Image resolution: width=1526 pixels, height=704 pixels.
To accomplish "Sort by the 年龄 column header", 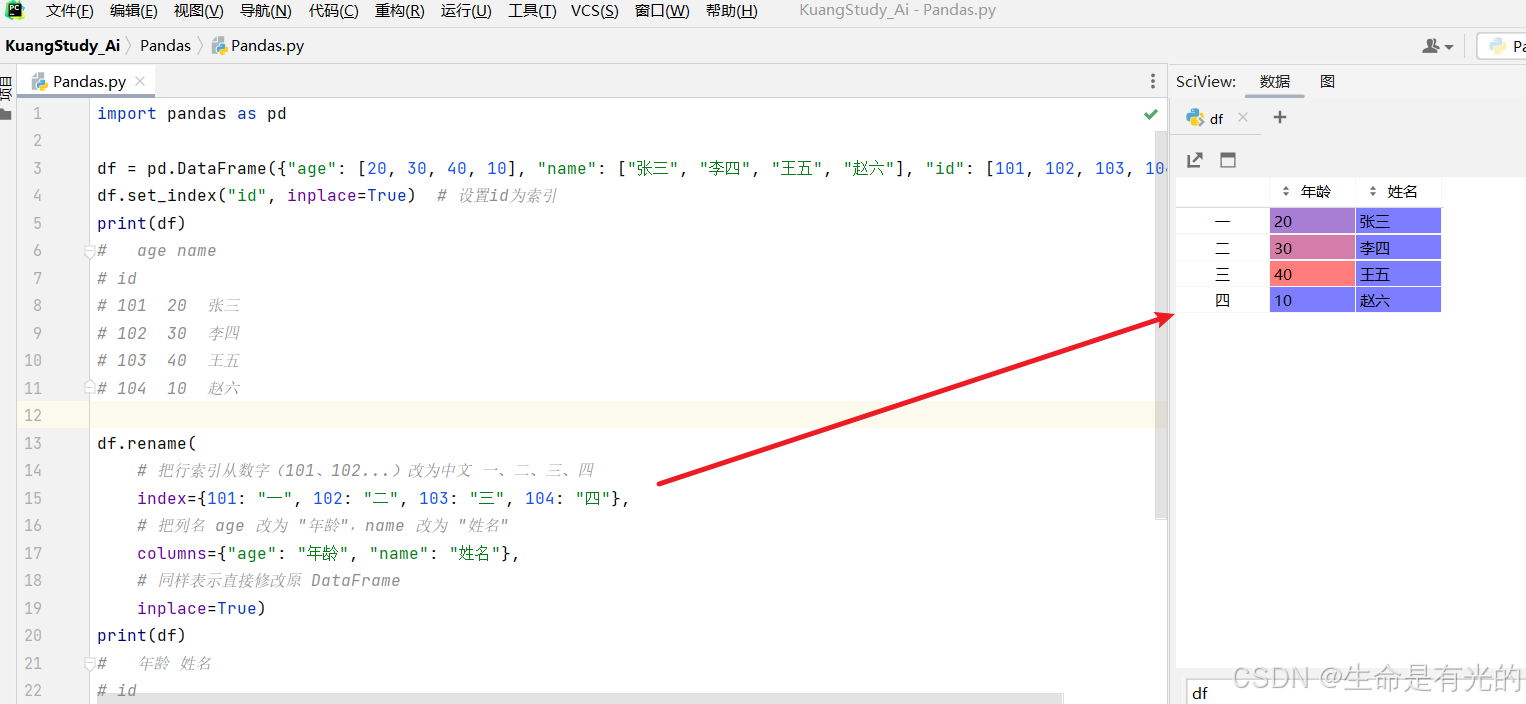I will [1312, 192].
